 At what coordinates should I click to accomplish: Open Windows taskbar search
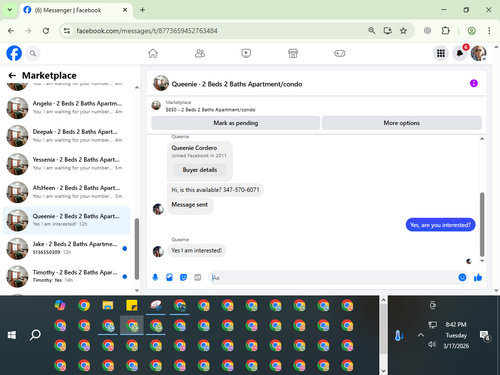(x=35, y=335)
